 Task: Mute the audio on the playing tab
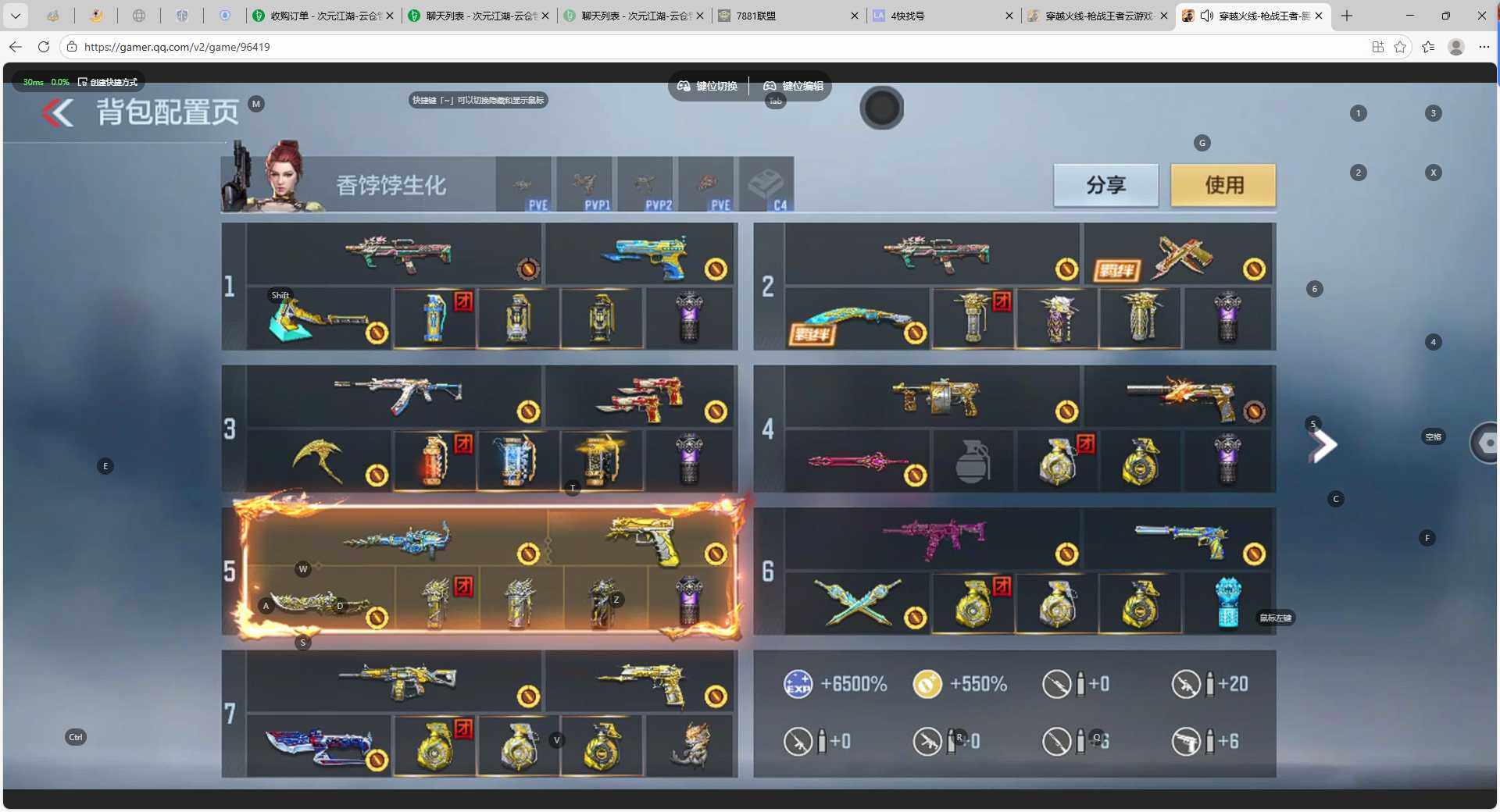[1206, 16]
